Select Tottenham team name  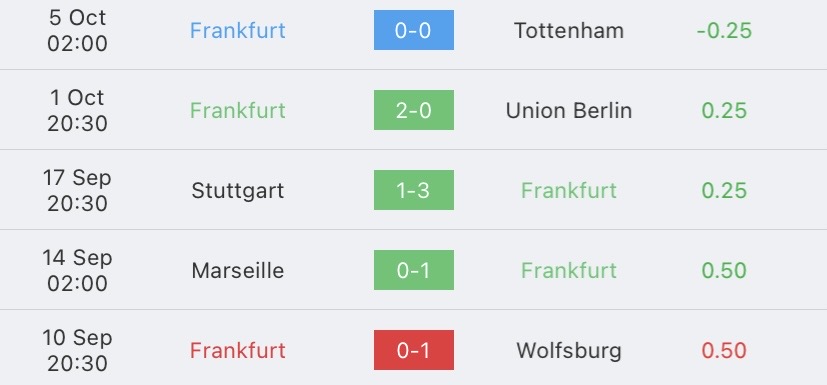569,30
